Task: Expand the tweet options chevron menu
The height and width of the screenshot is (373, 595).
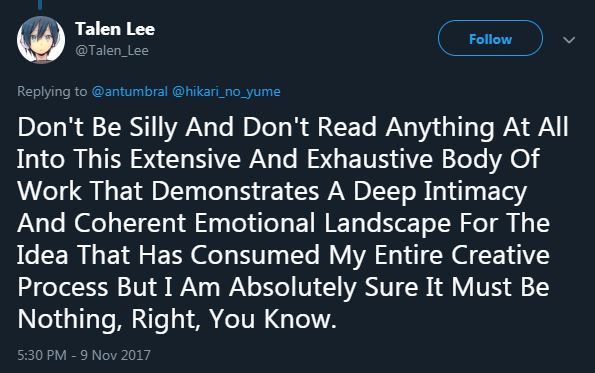Action: 569,39
